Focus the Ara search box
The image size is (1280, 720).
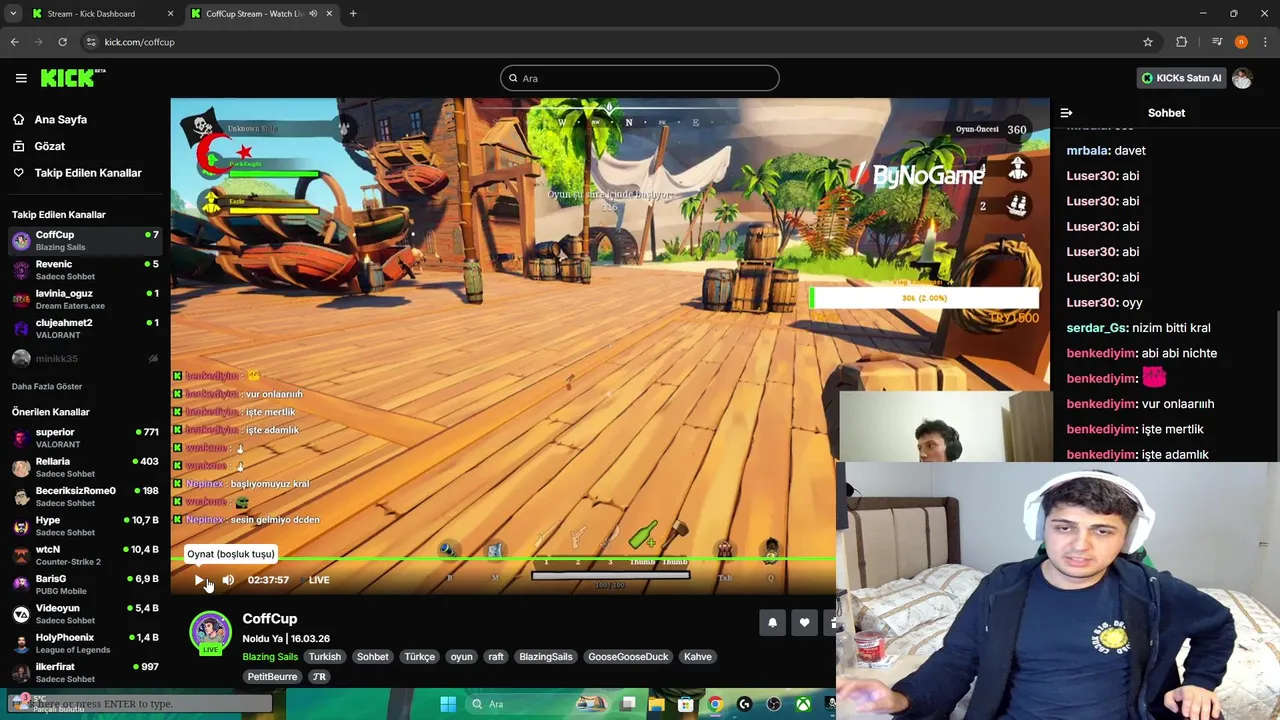[x=640, y=78]
